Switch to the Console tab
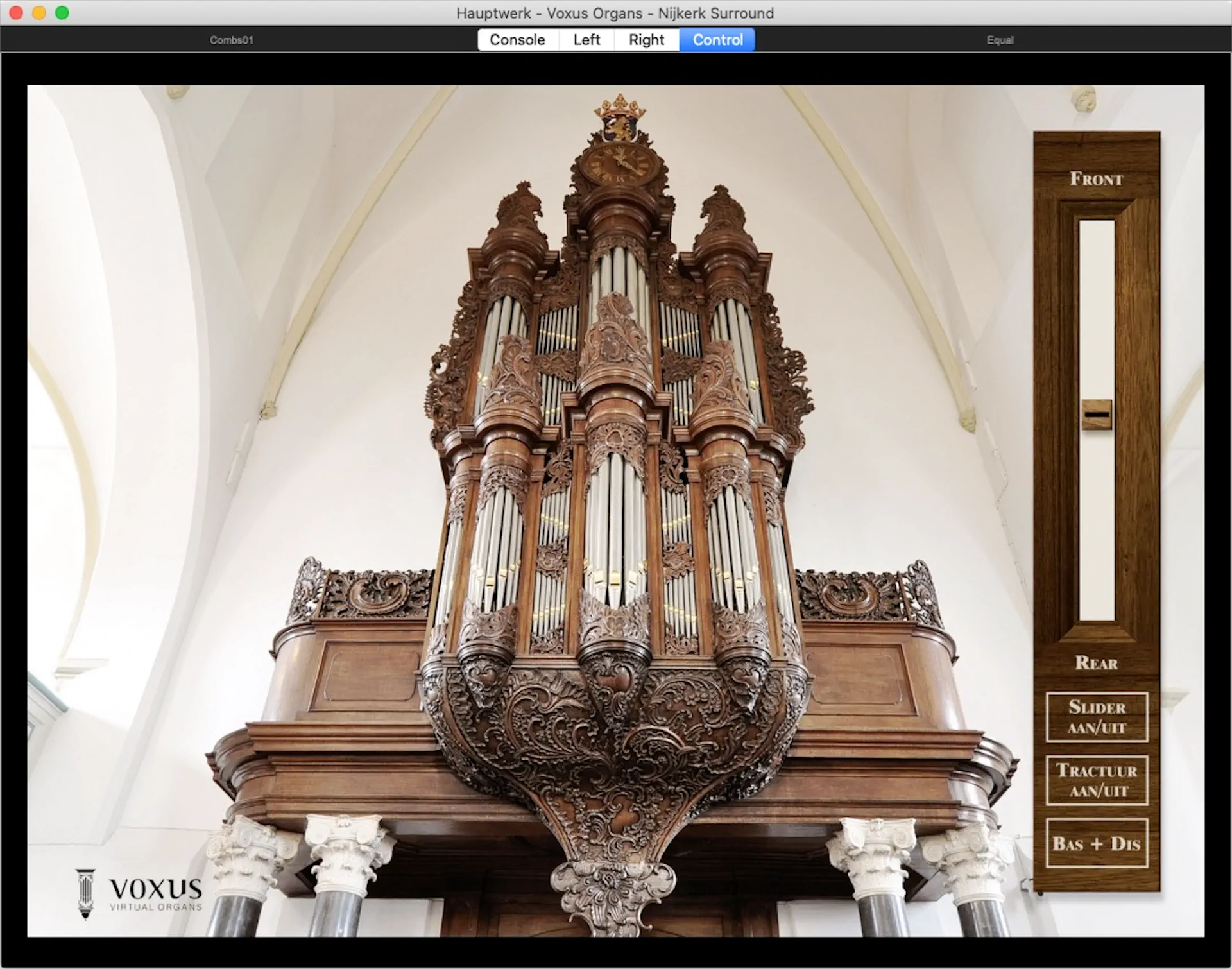Screen dimensions: 1232x969 point(517,40)
